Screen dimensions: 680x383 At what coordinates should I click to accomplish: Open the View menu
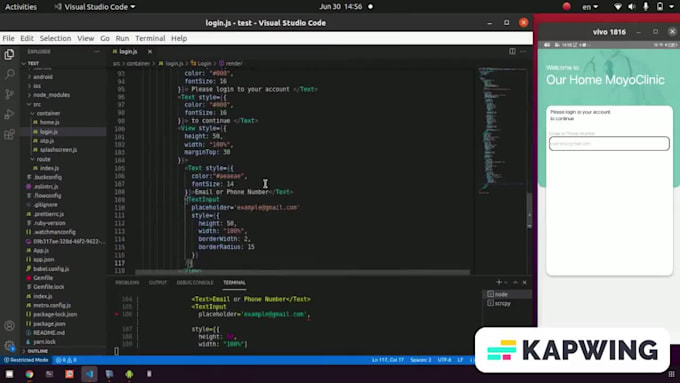click(x=85, y=38)
